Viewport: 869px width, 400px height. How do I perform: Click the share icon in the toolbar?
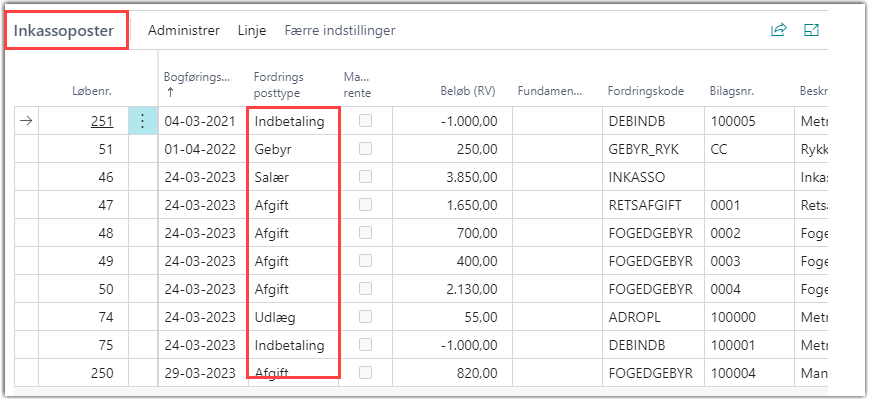coord(778,30)
